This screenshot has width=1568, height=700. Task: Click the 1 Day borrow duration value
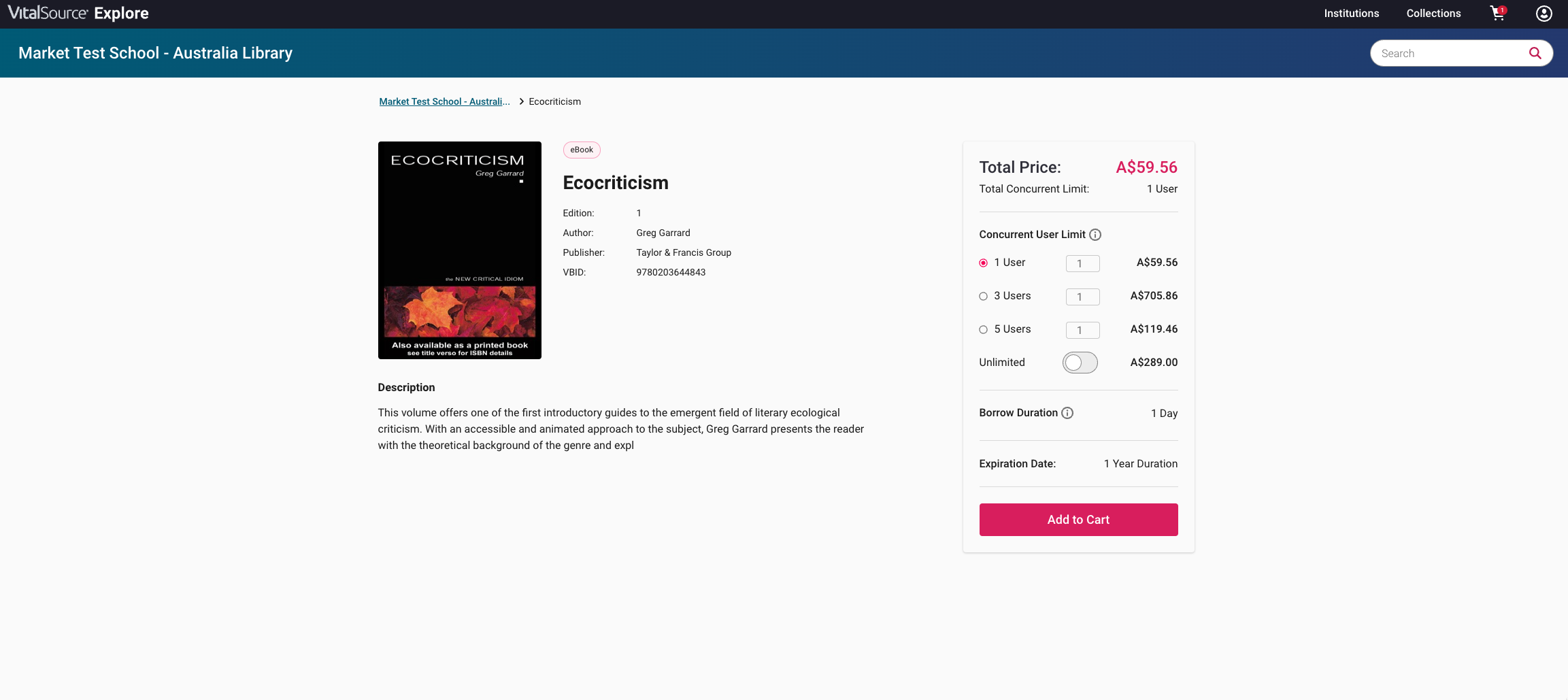pyautogui.click(x=1164, y=414)
